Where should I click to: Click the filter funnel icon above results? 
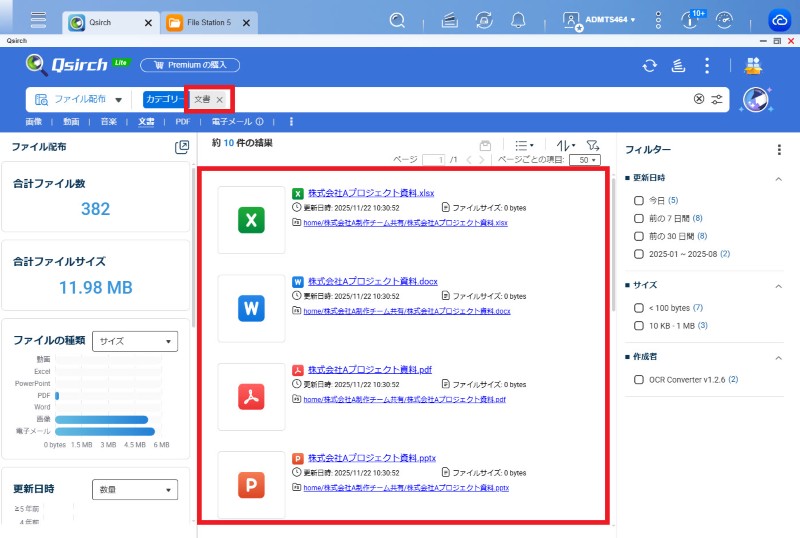(592, 145)
